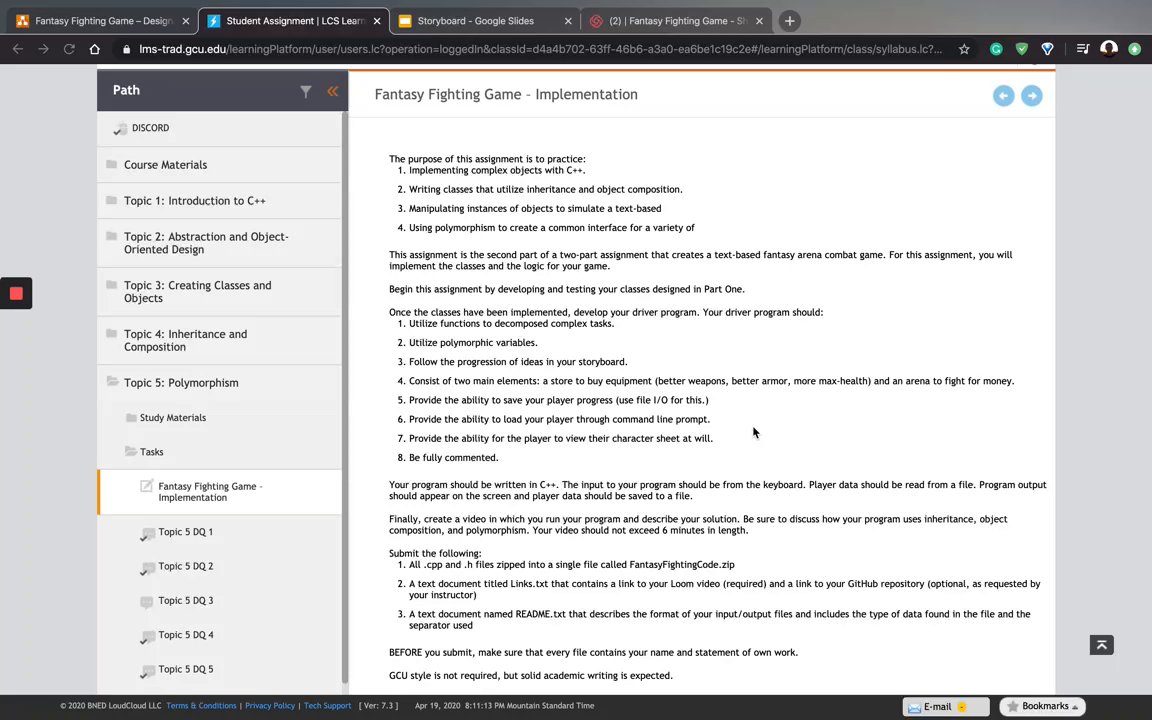Close the Student Assignment tab
This screenshot has height=720, width=1152.
pyautogui.click(x=377, y=21)
